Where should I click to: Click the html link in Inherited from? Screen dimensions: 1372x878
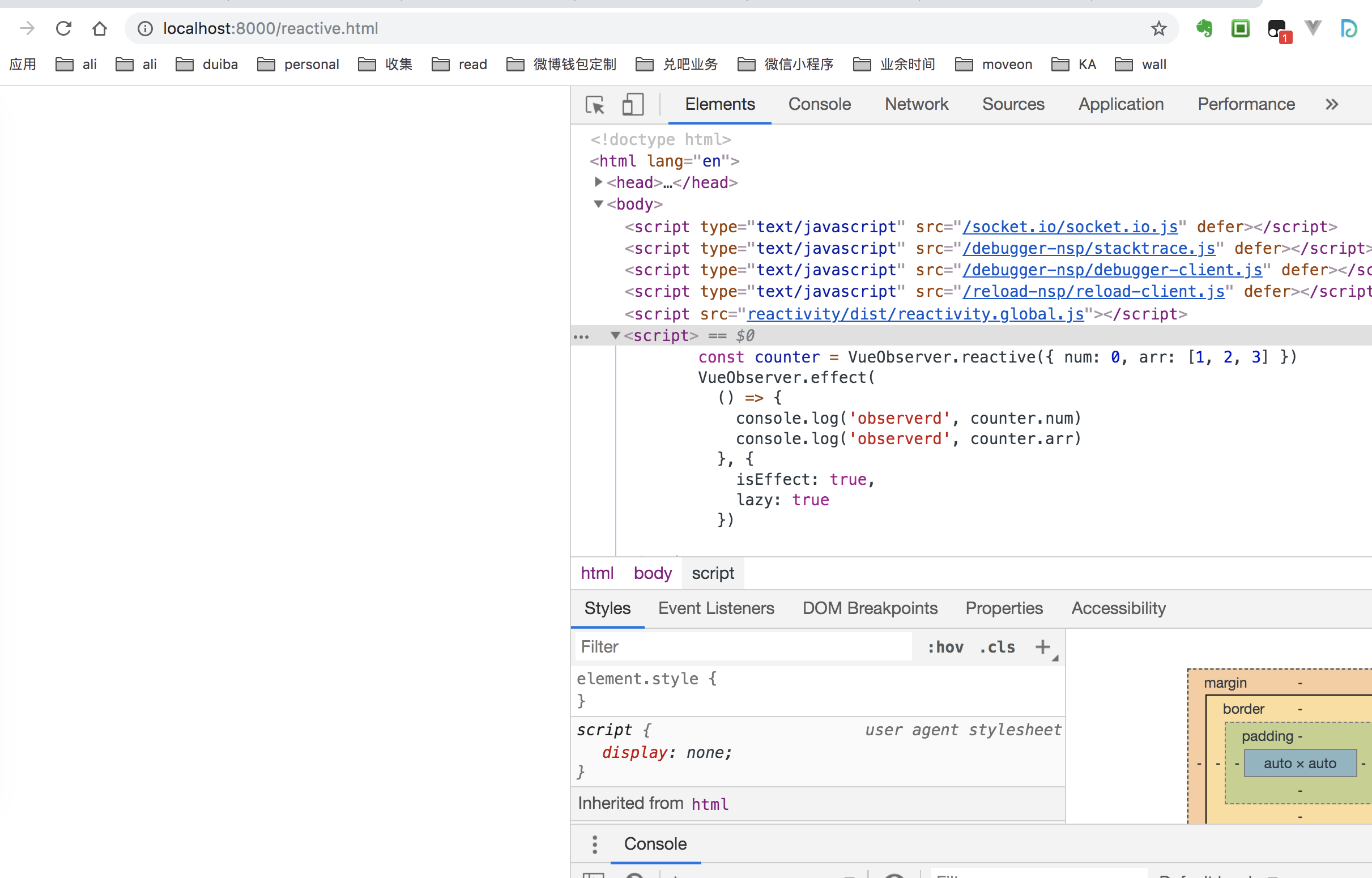pos(710,804)
